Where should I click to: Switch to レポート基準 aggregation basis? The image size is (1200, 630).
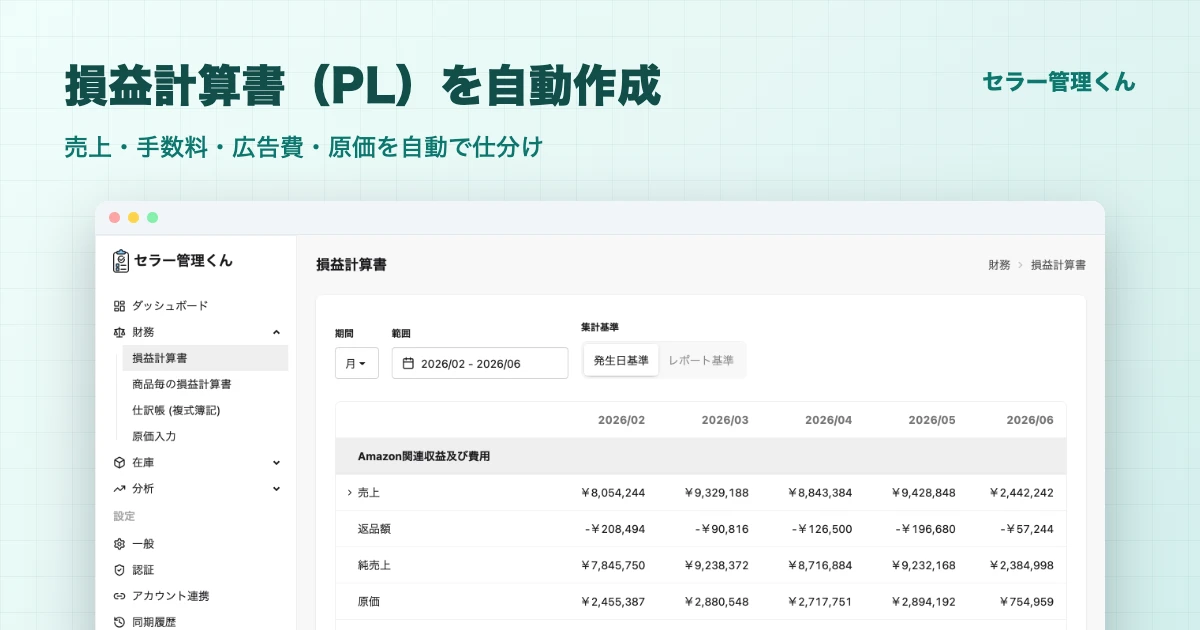[x=701, y=360]
